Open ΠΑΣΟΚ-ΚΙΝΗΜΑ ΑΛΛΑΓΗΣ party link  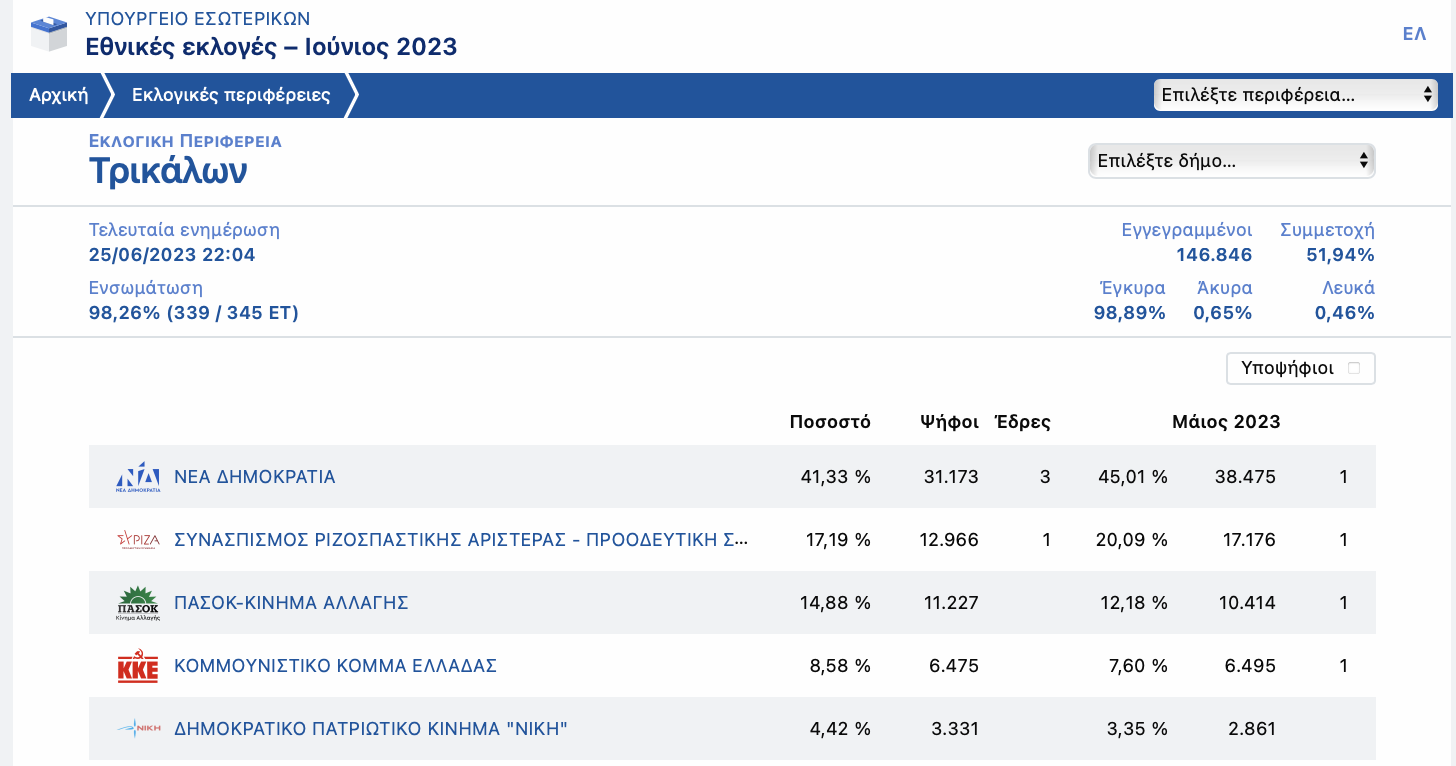pyautogui.click(x=291, y=603)
